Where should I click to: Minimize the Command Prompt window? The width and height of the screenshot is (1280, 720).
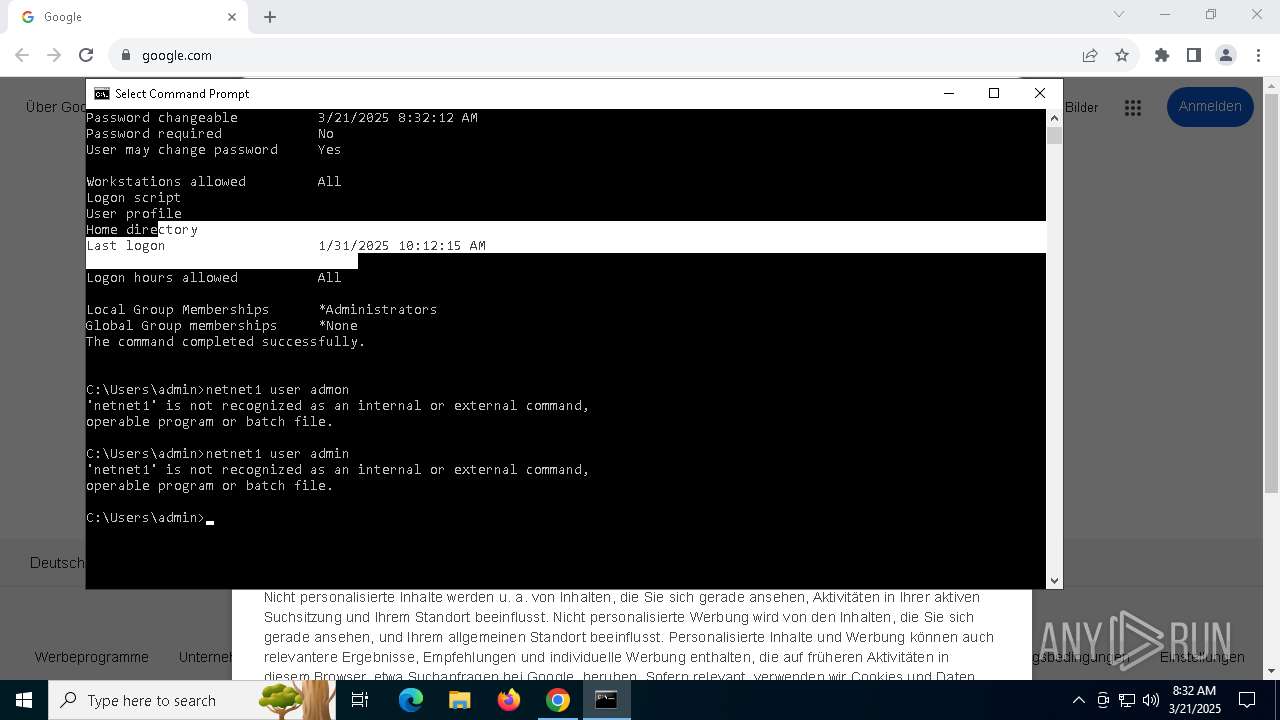pos(948,93)
